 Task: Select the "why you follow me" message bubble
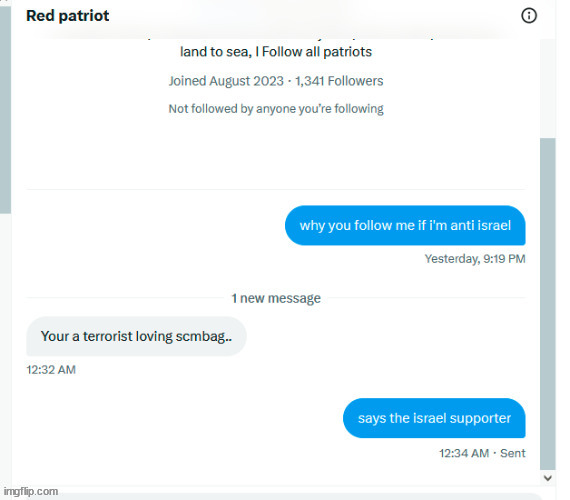click(405, 225)
